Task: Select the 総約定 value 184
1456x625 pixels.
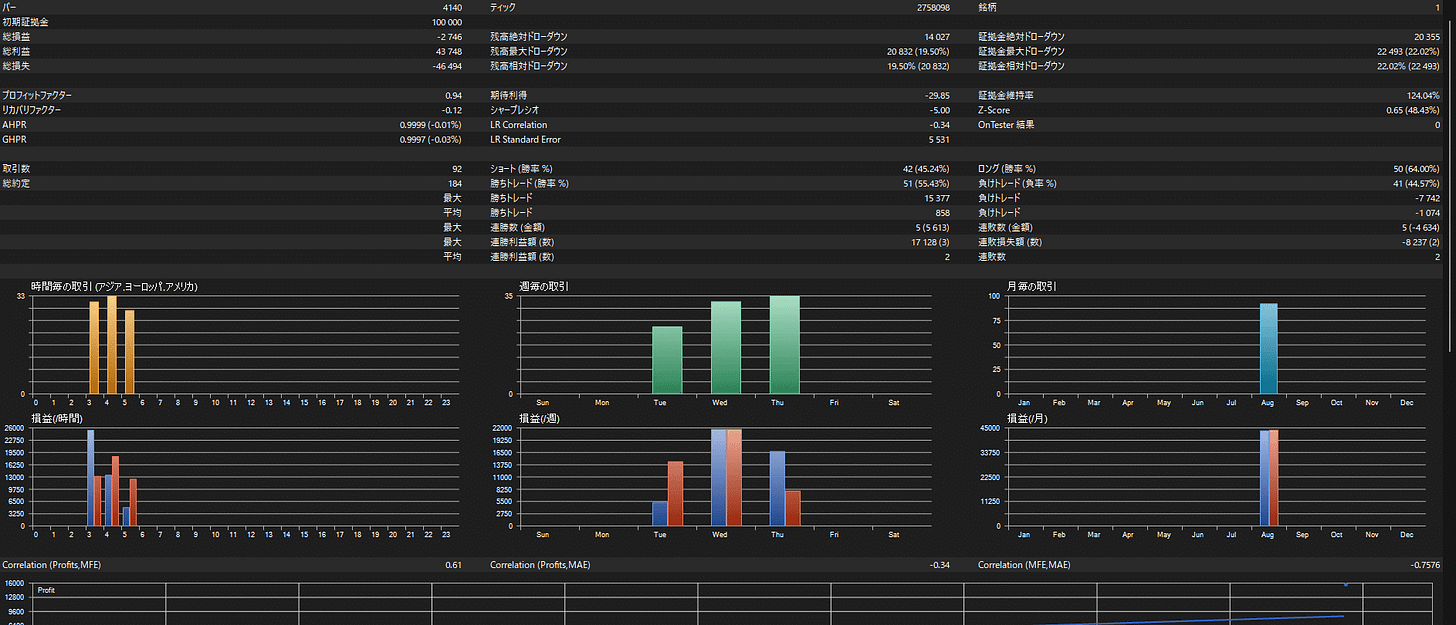Action: click(x=455, y=183)
